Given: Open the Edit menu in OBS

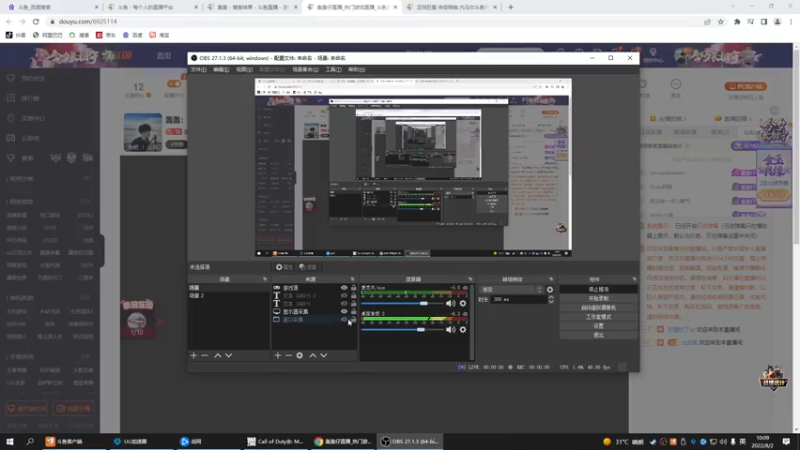Looking at the screenshot, I should (221, 69).
